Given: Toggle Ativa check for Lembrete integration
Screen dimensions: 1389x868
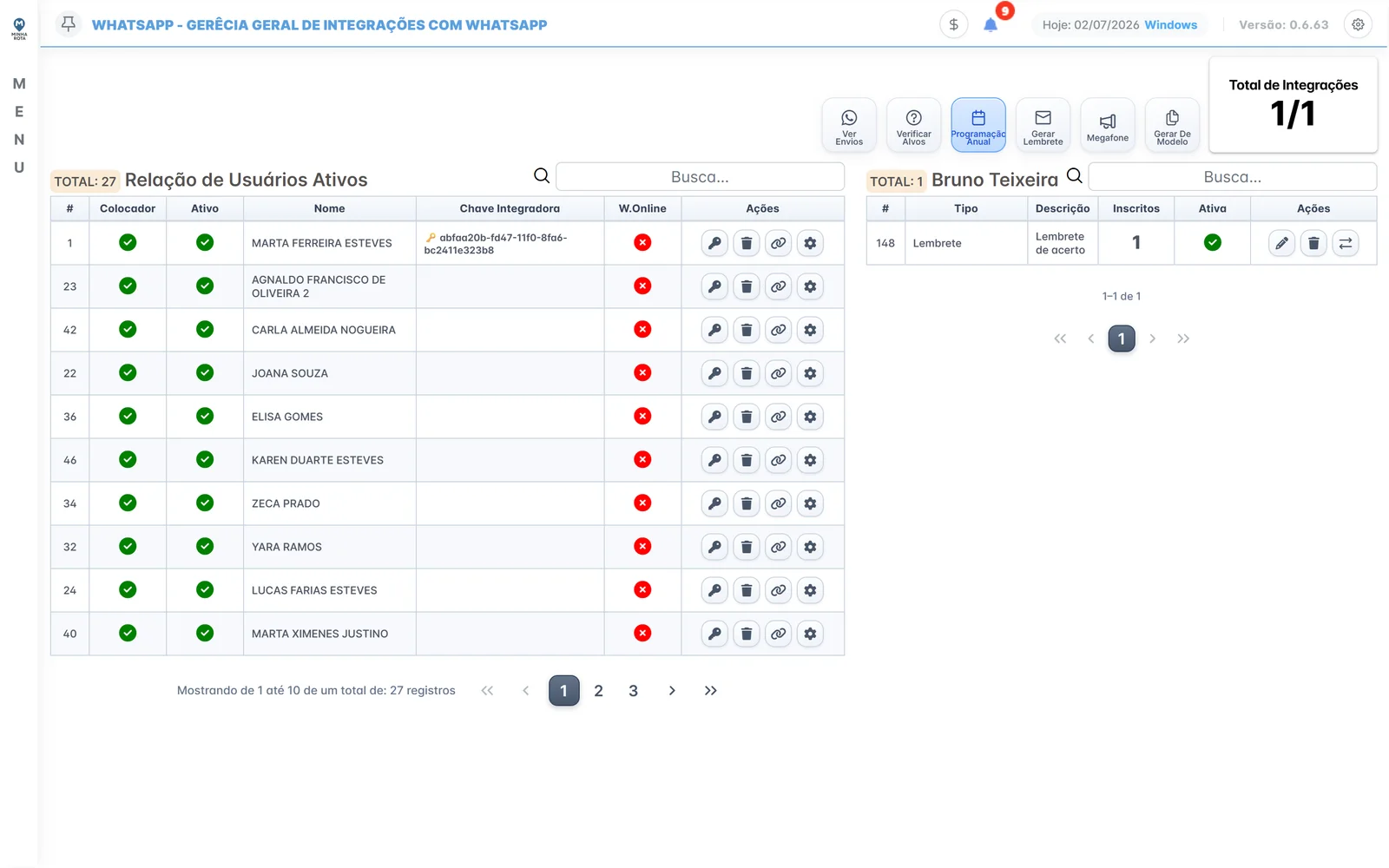Looking at the screenshot, I should (1213, 242).
